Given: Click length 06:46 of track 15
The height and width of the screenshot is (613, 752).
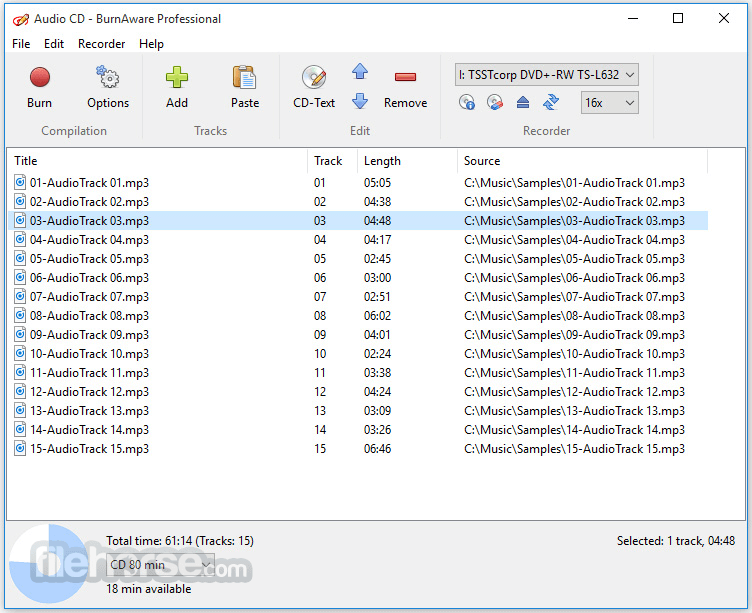Looking at the screenshot, I should 377,448.
